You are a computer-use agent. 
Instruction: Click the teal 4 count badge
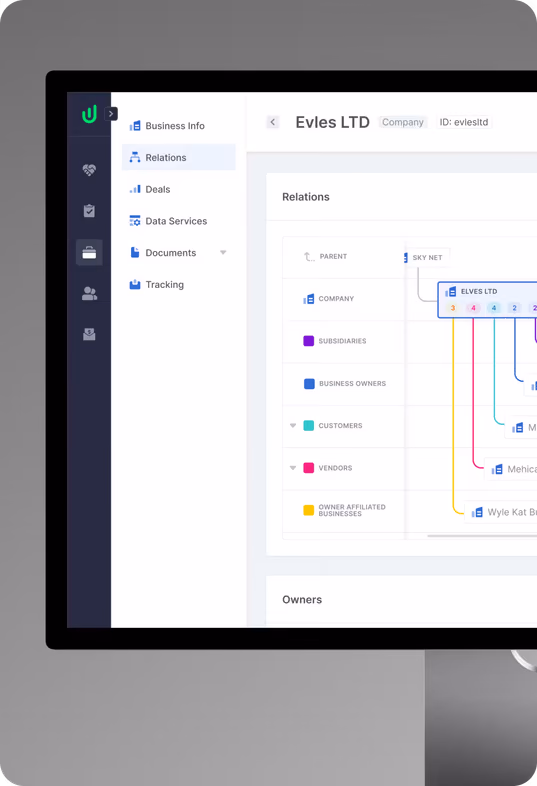click(x=494, y=308)
